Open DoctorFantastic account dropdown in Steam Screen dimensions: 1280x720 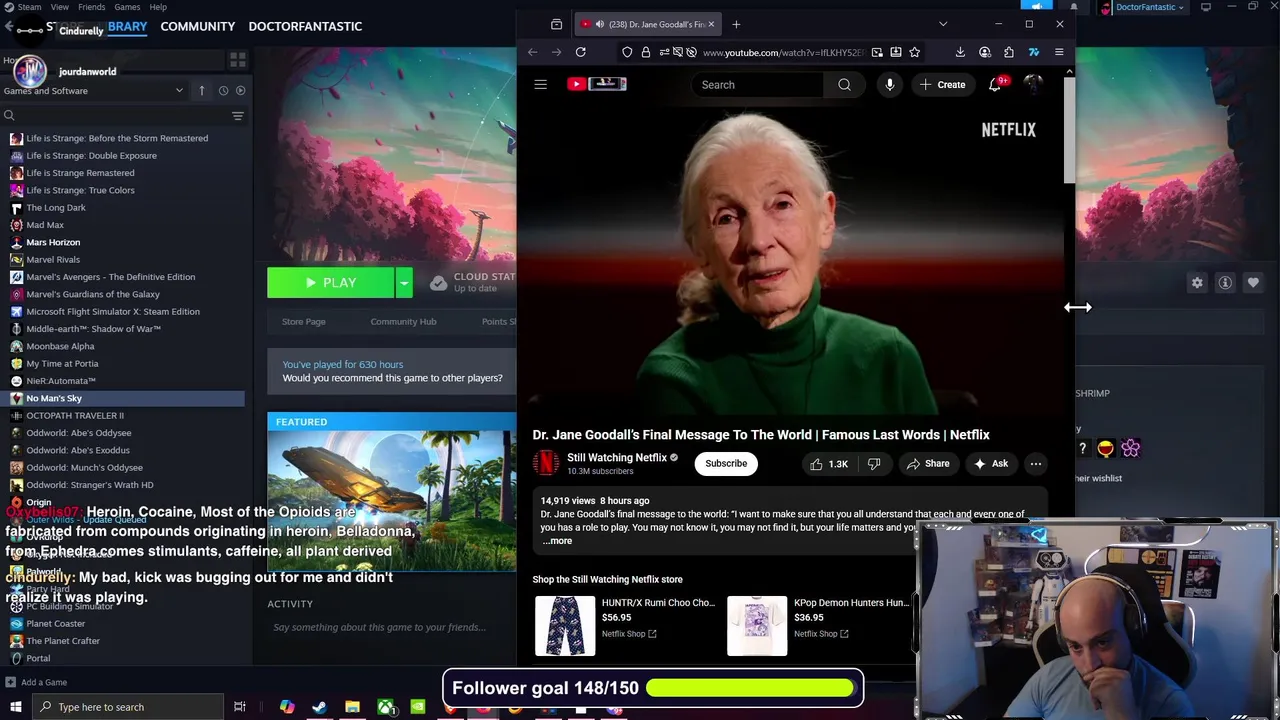[1150, 7]
